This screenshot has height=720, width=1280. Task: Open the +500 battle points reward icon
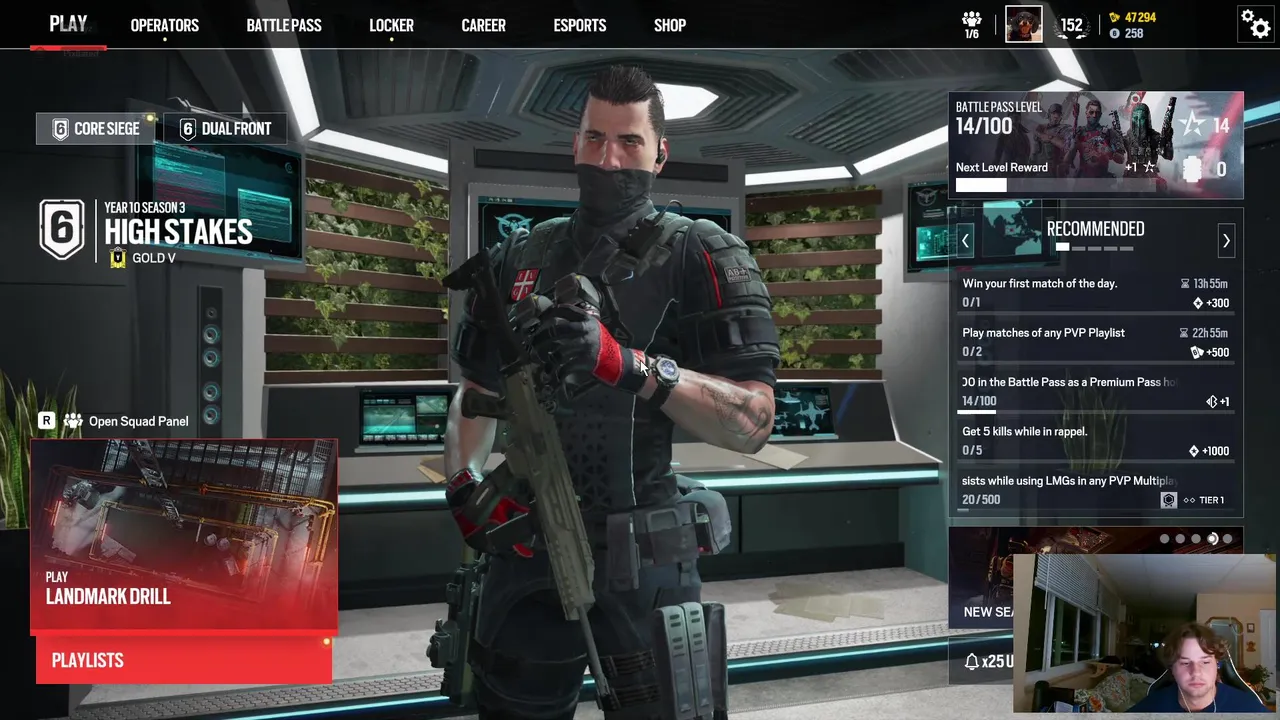tap(1197, 352)
